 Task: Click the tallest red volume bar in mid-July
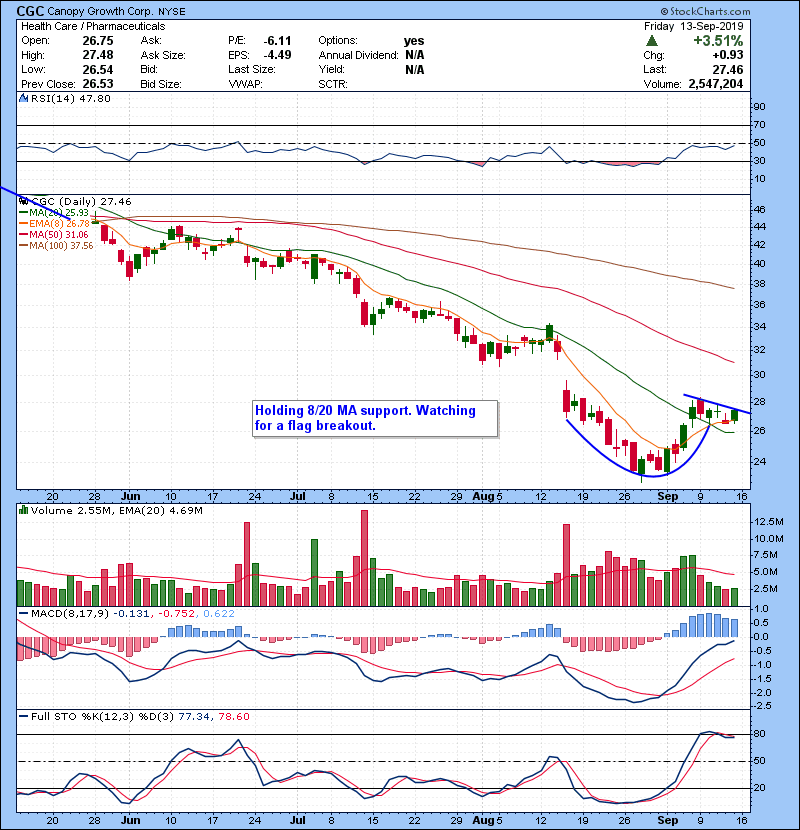coord(364,558)
